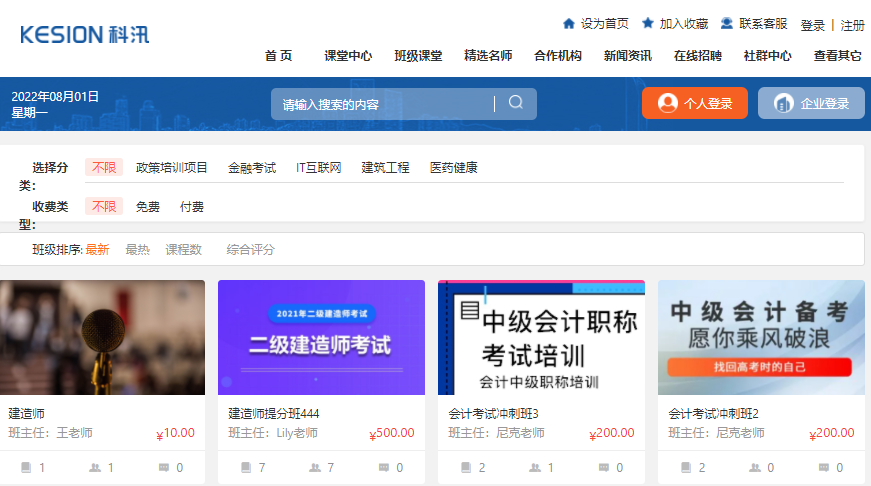Click lessons book icon on 会计考试冲刺班3 card
871x486 pixels.
click(466, 468)
